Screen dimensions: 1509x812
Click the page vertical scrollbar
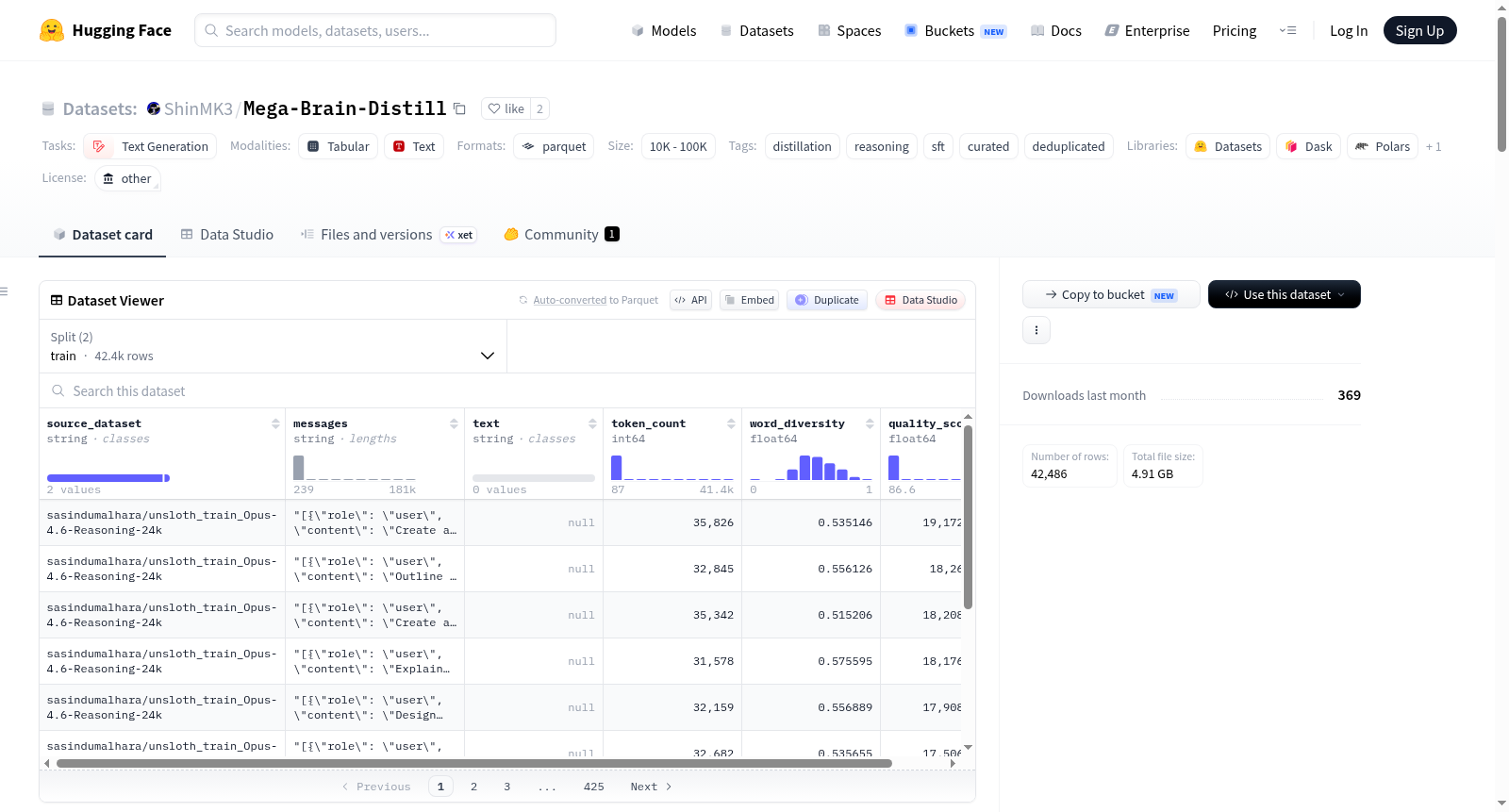click(x=1501, y=85)
